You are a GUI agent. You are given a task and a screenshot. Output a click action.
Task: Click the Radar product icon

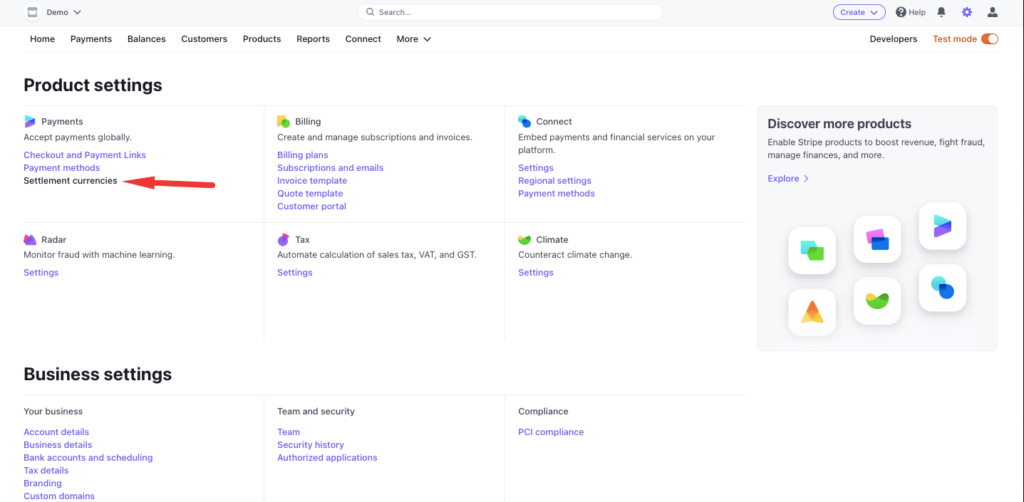coord(29,240)
